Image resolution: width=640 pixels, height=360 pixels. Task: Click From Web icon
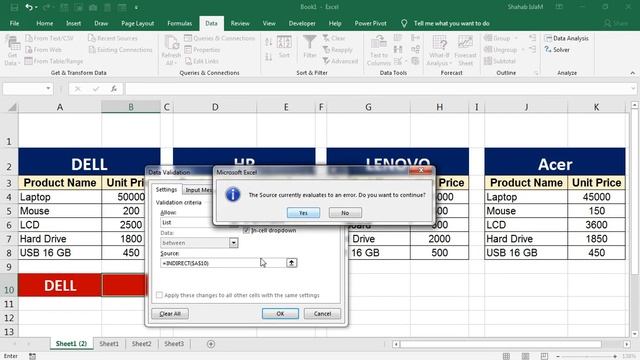coord(29,49)
